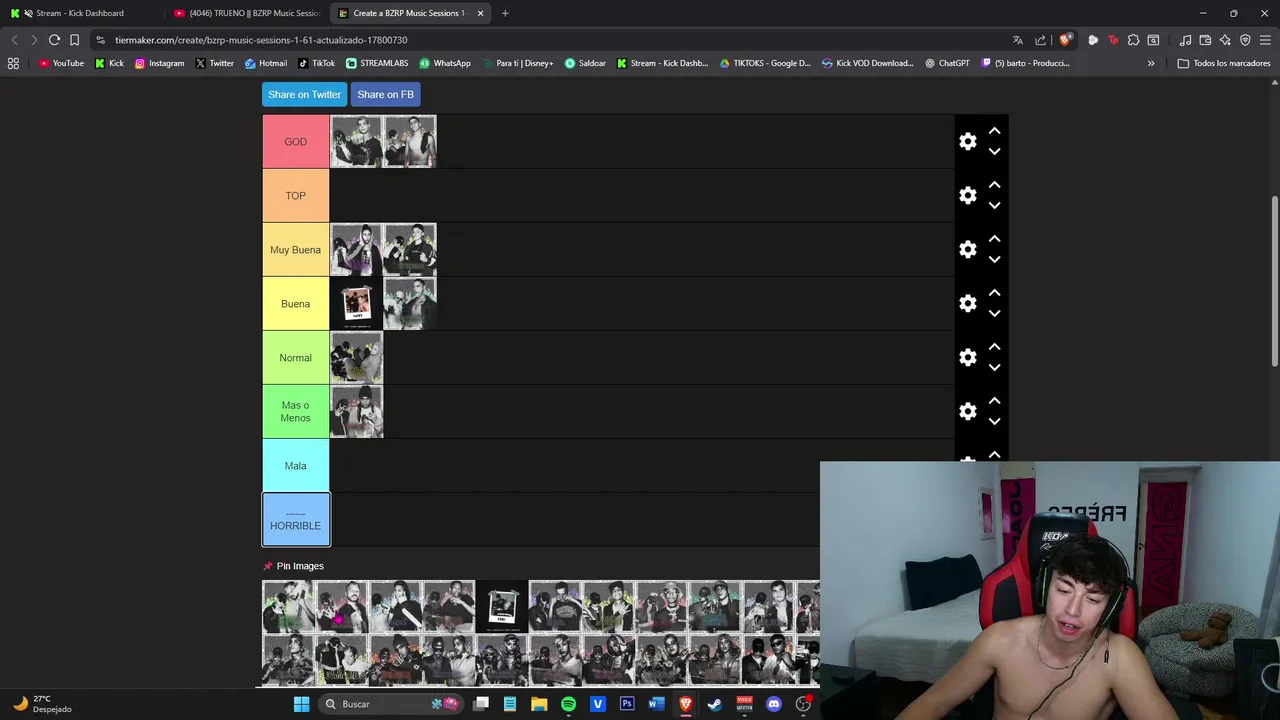Move Normal tier row up
The image size is (1280, 720).
pyautogui.click(x=994, y=347)
